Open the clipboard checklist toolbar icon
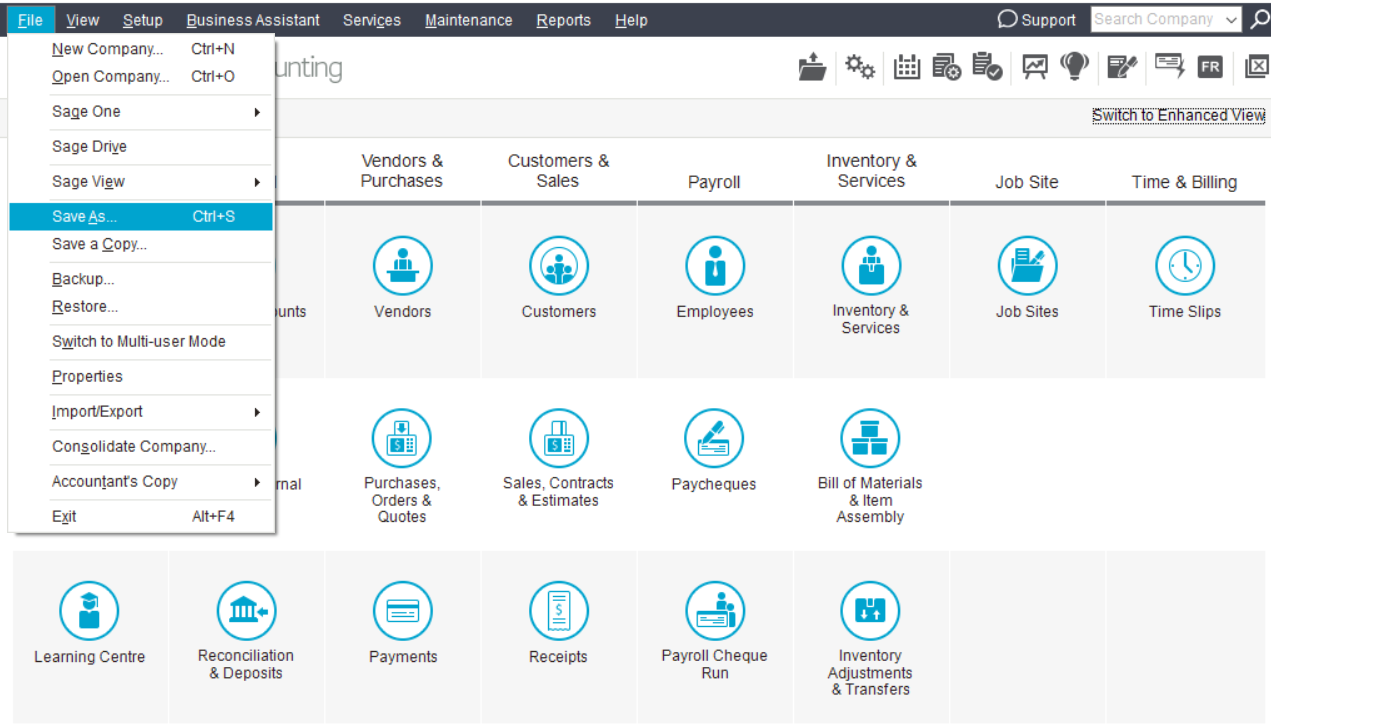The image size is (1395, 725). pos(987,67)
